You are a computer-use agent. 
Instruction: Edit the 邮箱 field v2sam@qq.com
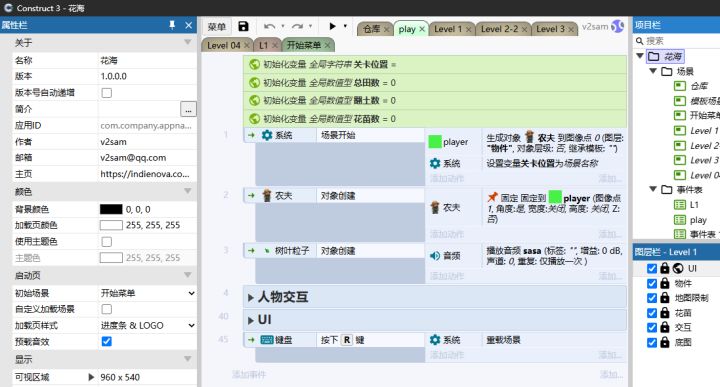coord(147,158)
